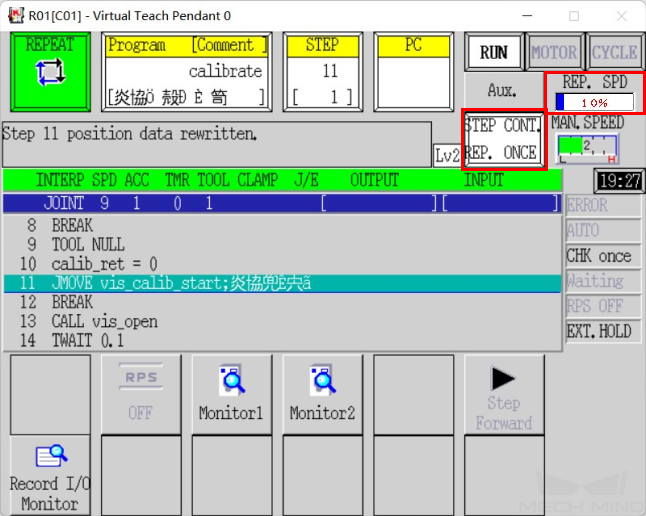Click the AUTO status indicator
Viewport: 646px width, 516px height.
(604, 230)
